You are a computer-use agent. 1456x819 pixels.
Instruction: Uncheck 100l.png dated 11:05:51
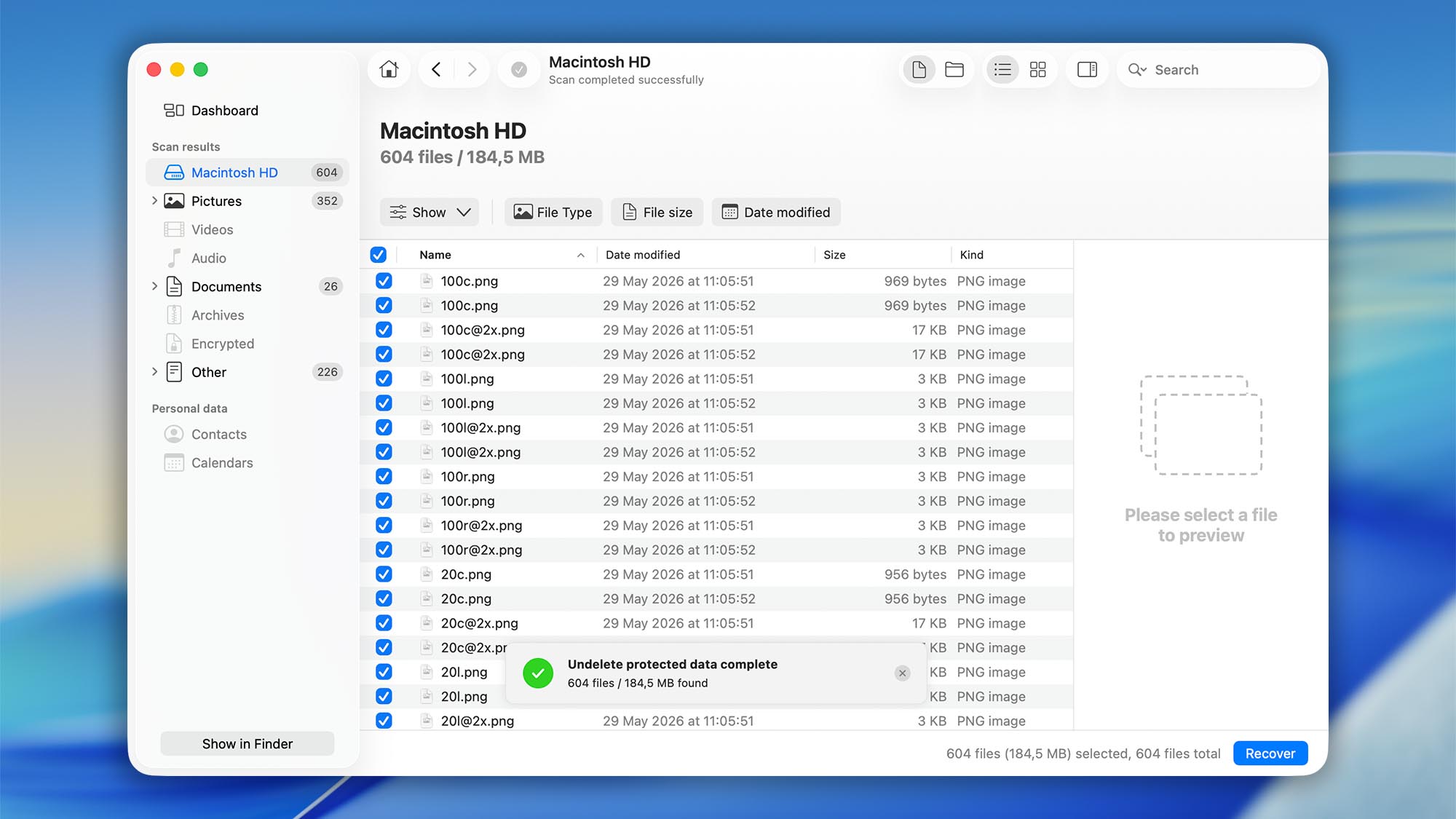click(x=384, y=379)
